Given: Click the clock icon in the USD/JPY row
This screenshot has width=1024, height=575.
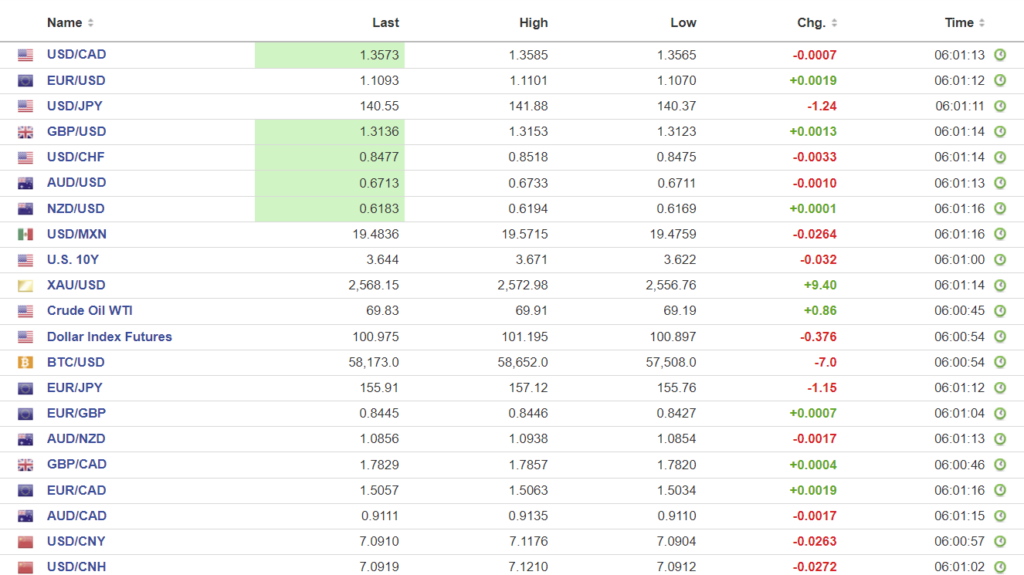Looking at the screenshot, I should click(x=999, y=106).
